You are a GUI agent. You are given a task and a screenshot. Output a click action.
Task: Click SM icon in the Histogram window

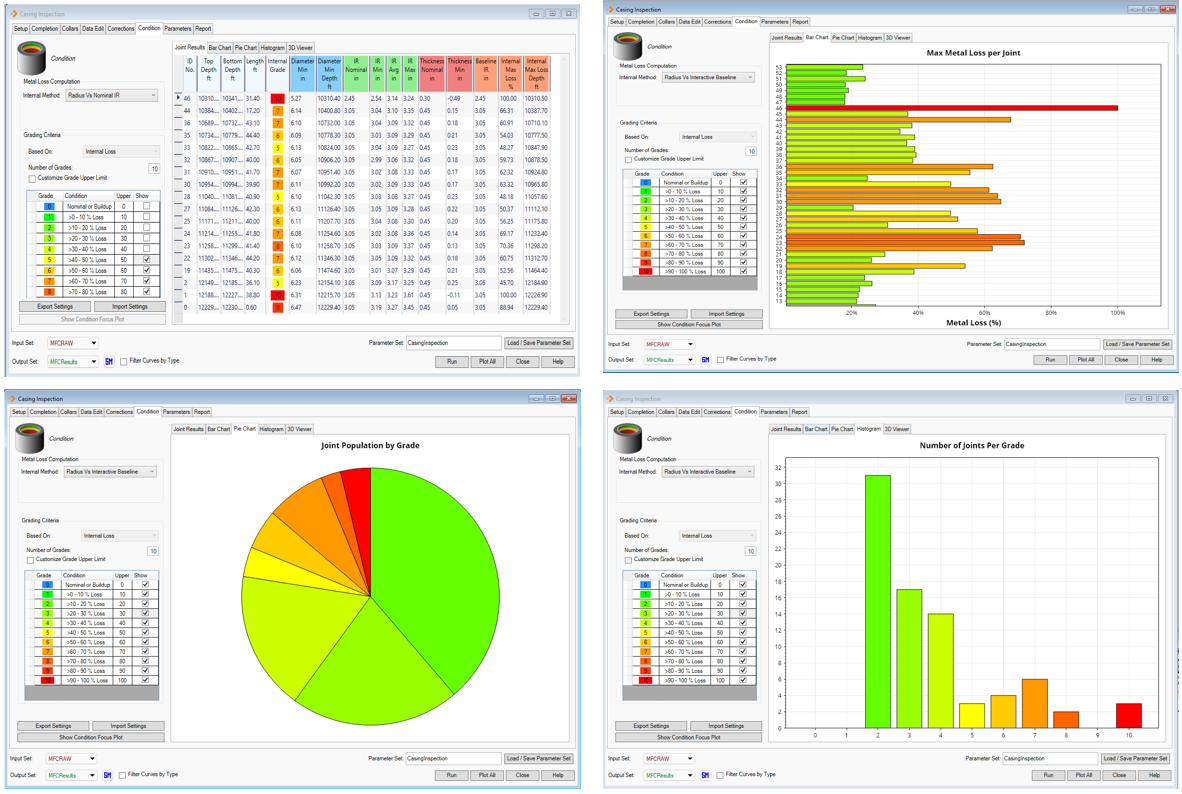pos(705,775)
